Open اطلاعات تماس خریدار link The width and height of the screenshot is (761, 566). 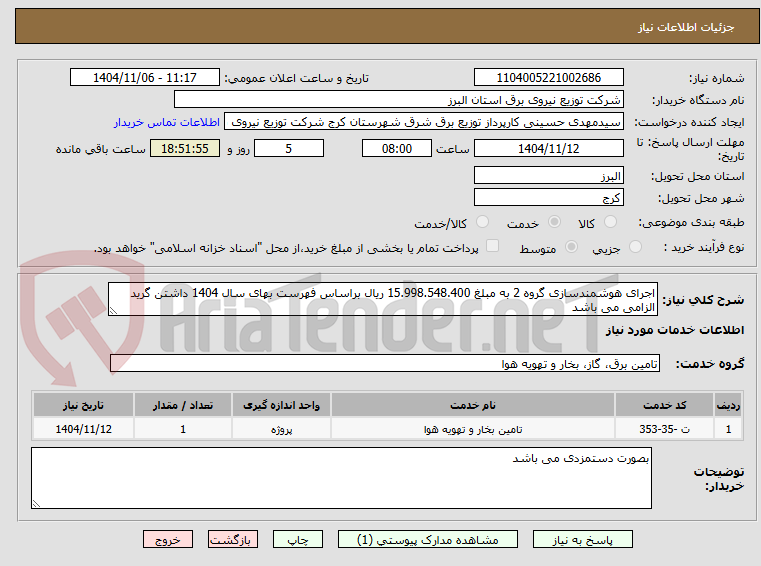tap(167, 122)
